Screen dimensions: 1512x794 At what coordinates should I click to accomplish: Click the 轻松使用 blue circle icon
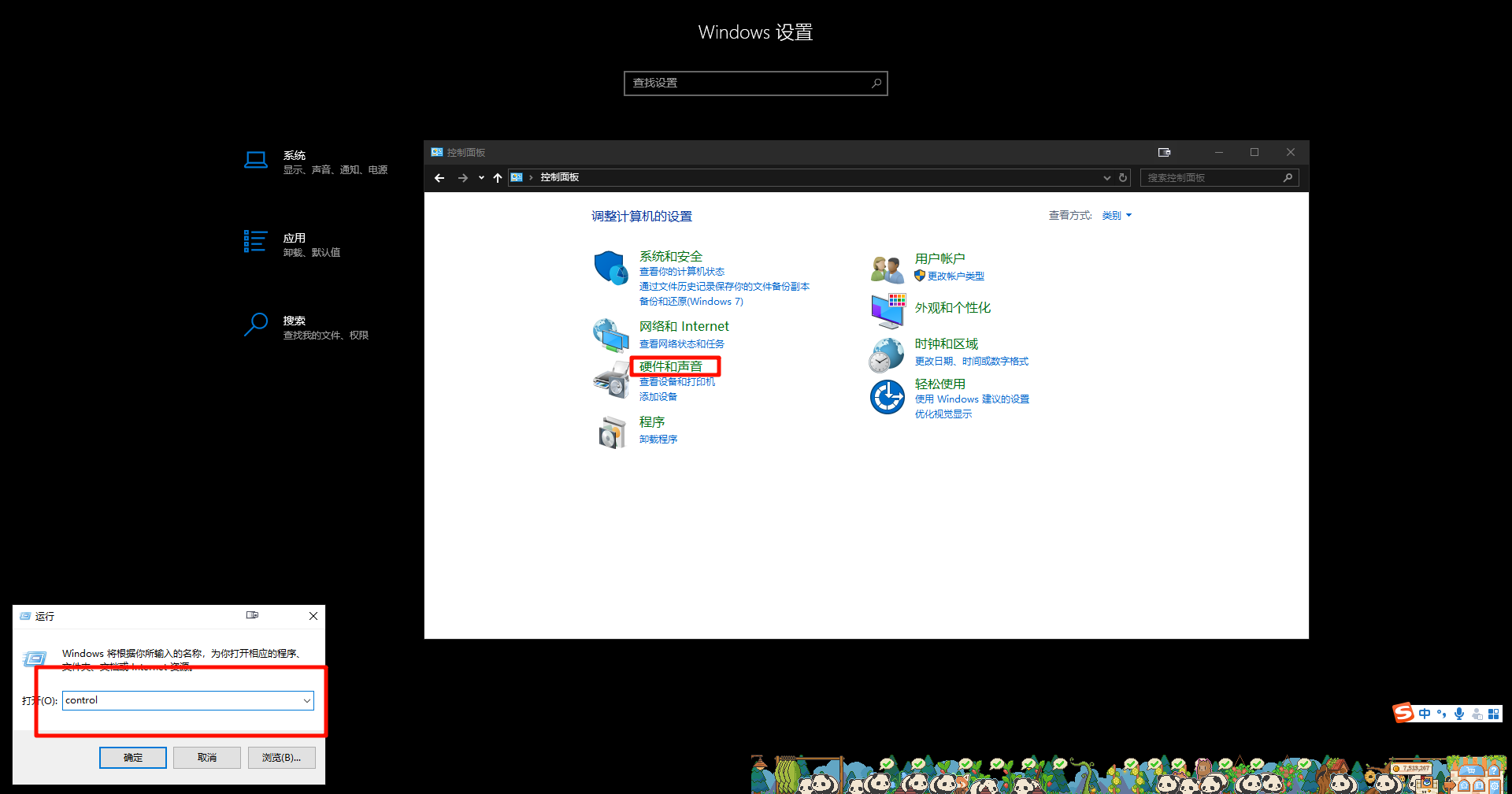(888, 397)
